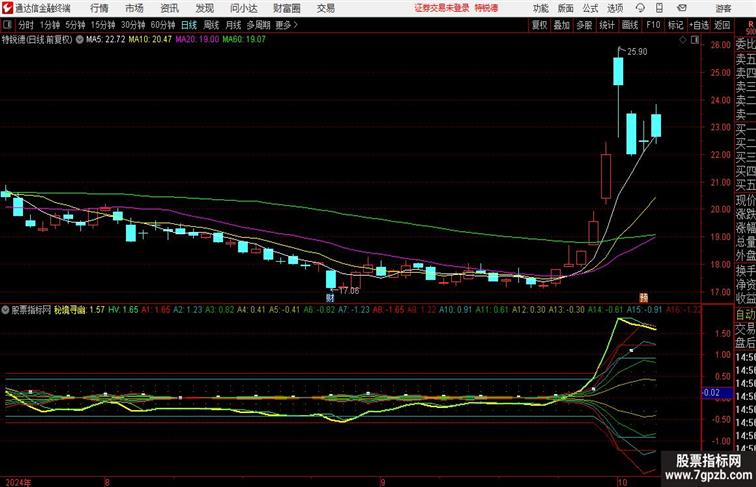
Task: Click the red 特锐德 stock name in title bar
Action: [486, 8]
